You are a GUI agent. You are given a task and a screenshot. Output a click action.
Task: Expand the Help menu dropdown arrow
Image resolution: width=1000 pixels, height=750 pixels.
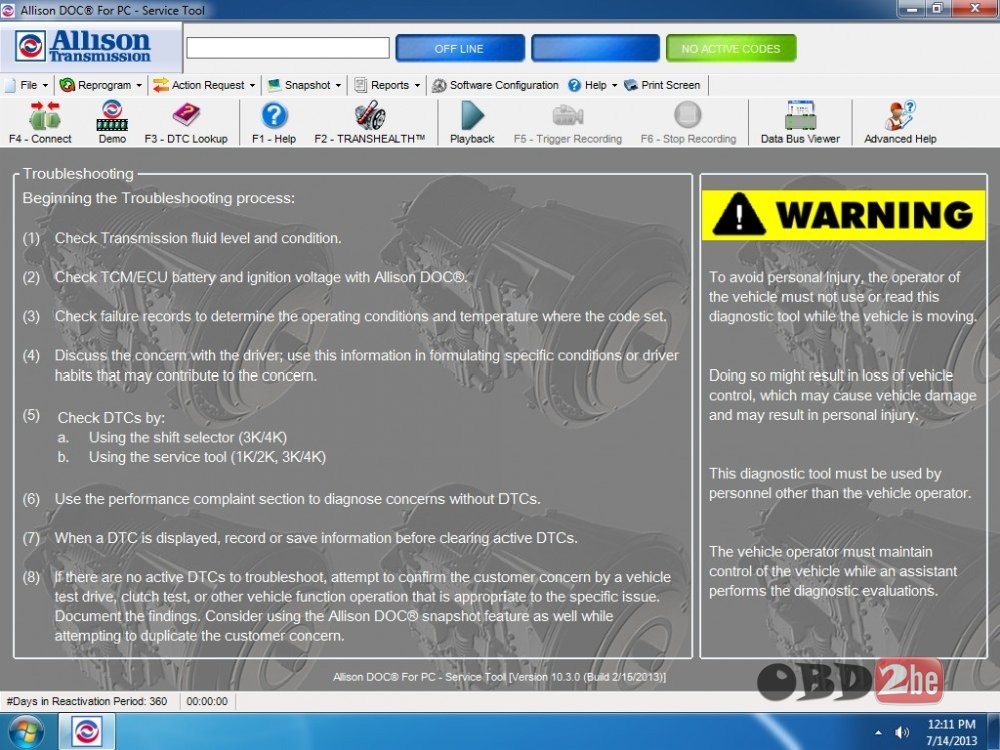pyautogui.click(x=614, y=85)
